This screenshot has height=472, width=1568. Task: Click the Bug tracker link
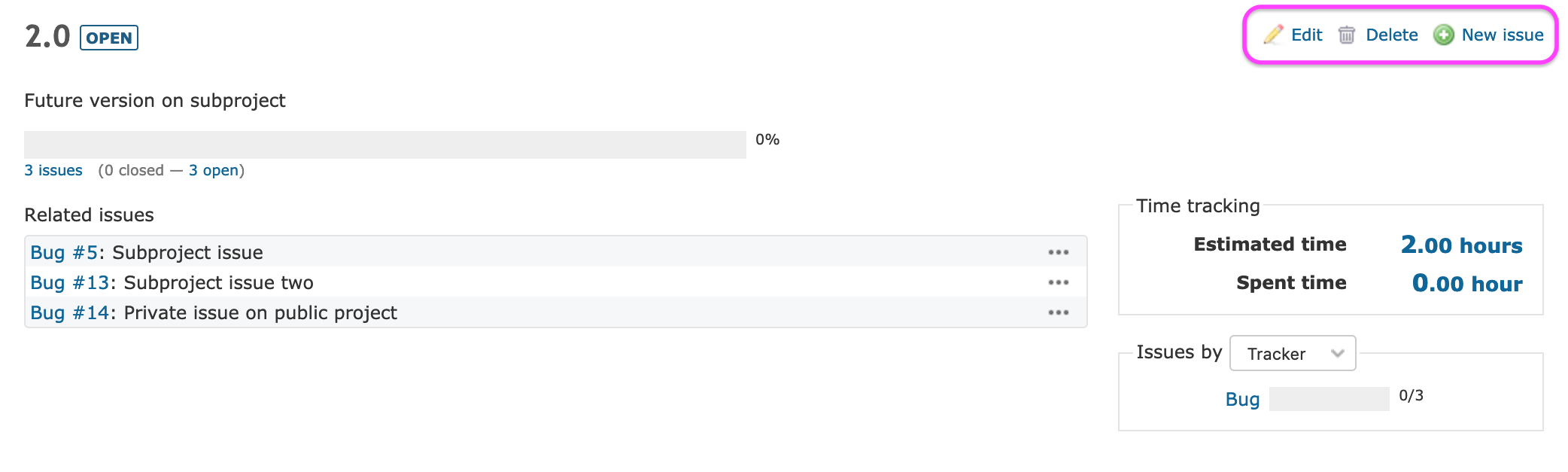pos(1242,399)
